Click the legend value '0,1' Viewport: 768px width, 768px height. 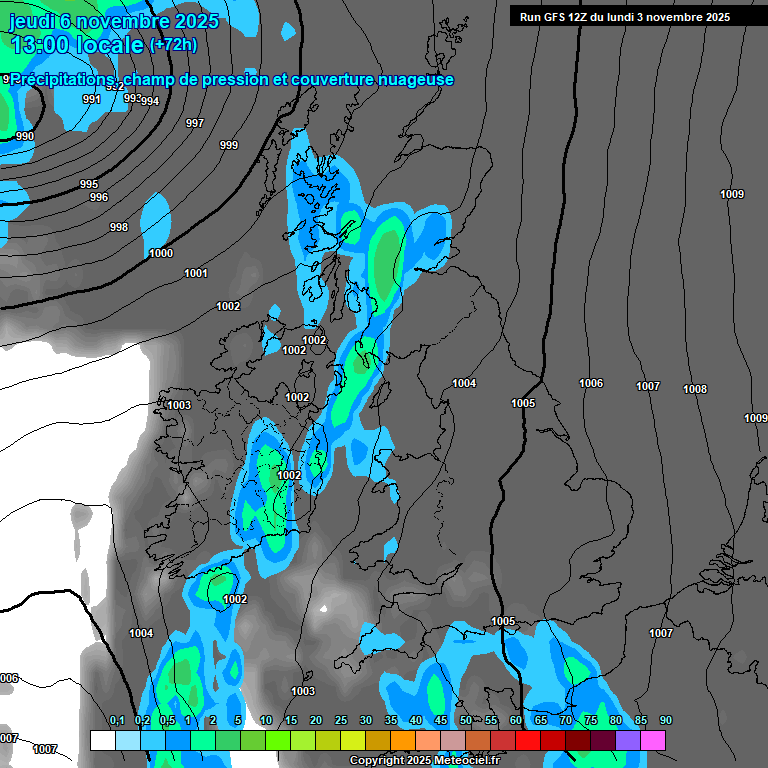[117, 720]
